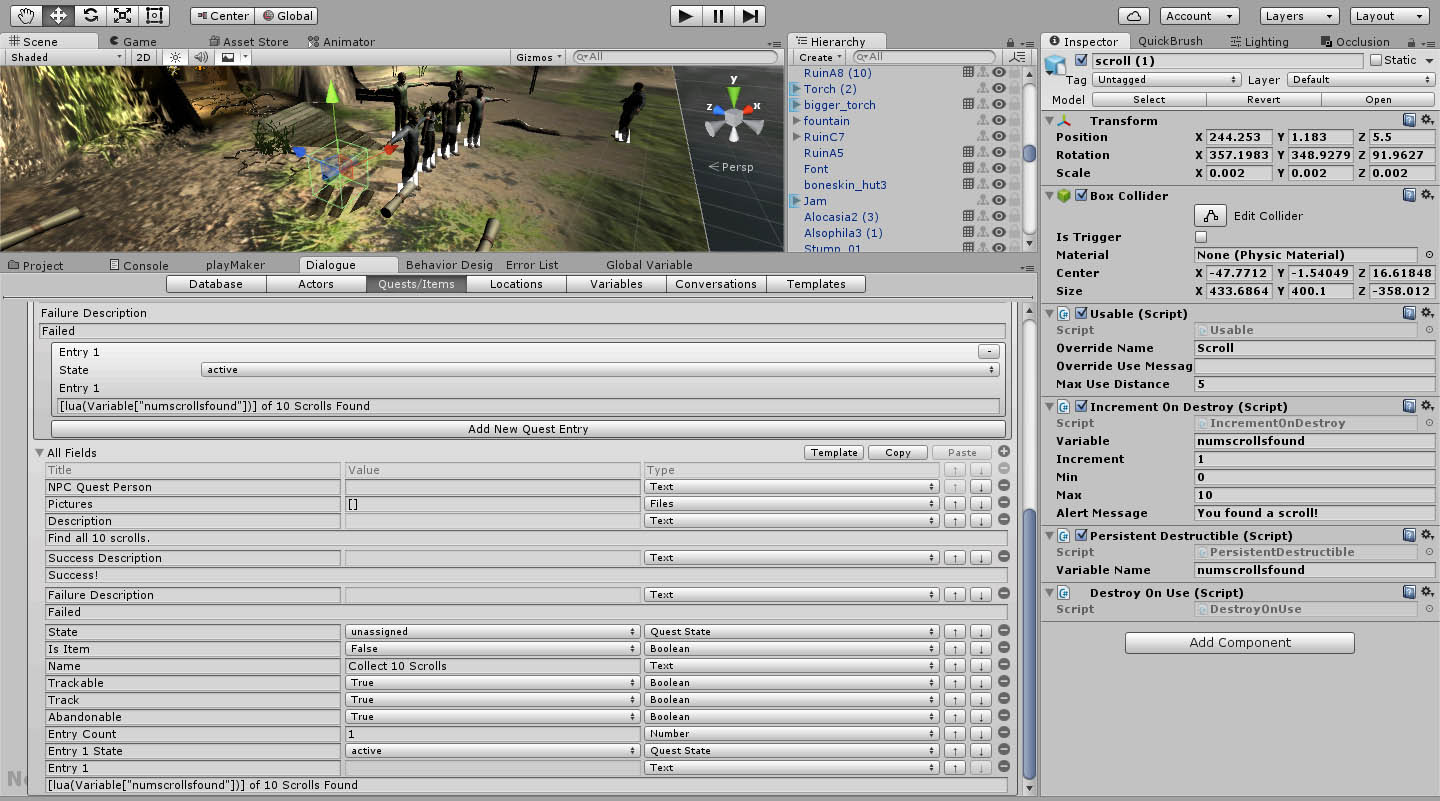
Task: Toggle the 2D scene view button
Action: point(144,57)
